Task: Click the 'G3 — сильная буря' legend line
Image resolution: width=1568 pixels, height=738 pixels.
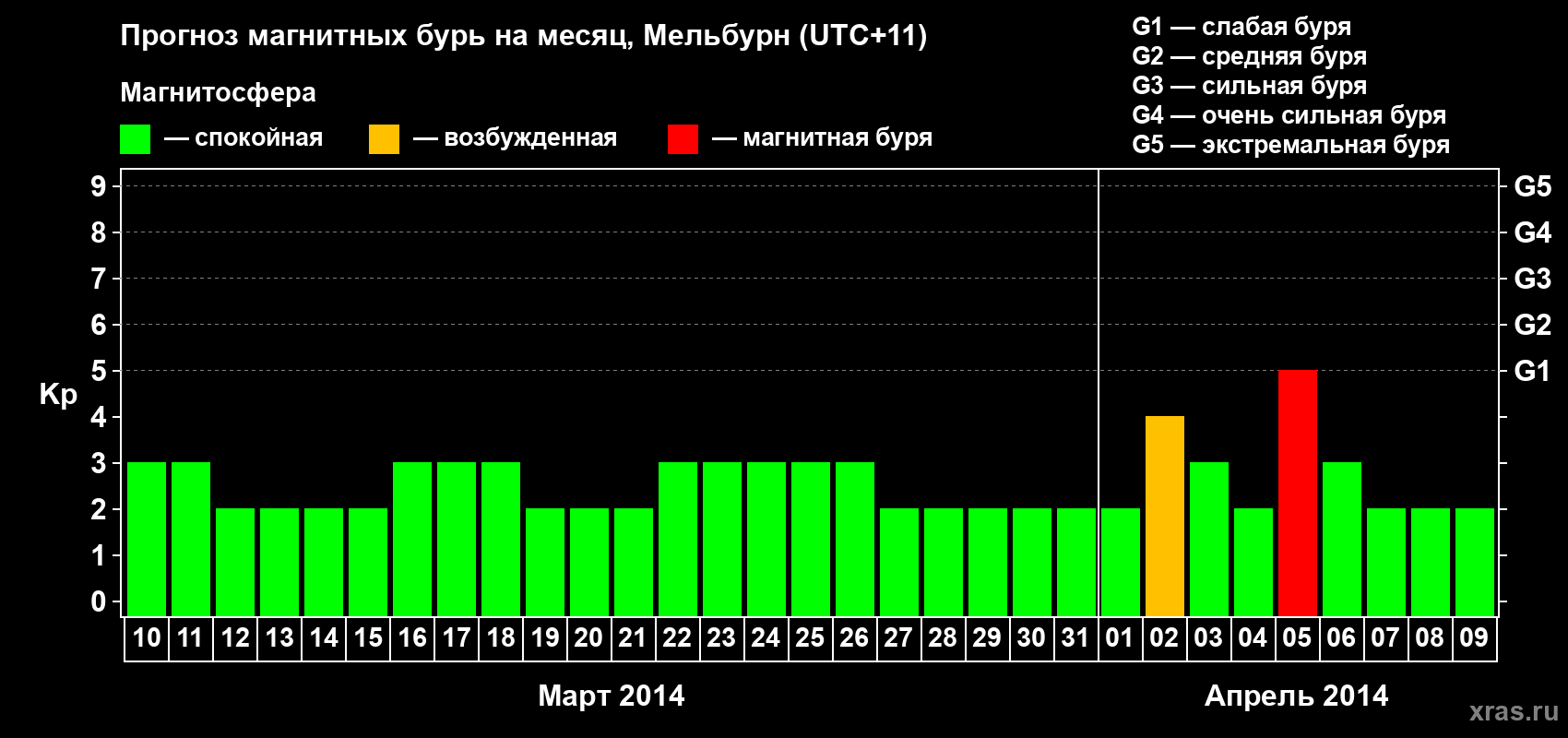Action: tap(1249, 86)
